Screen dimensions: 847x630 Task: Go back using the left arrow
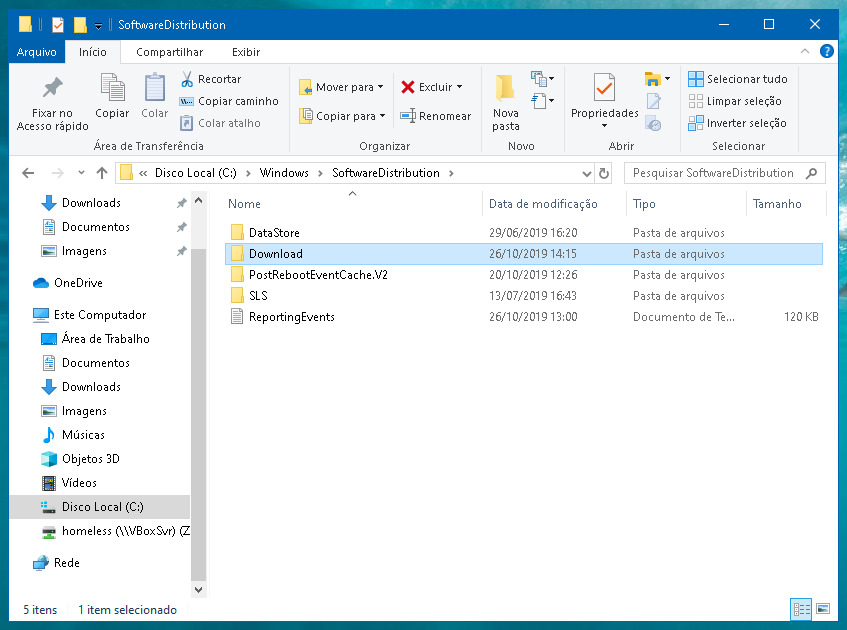(x=28, y=173)
